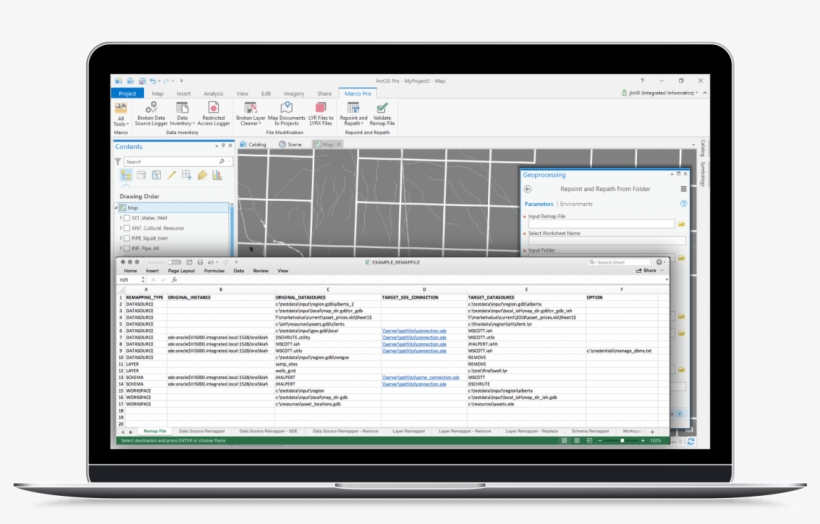This screenshot has height=524, width=820.
Task: Expand the ANT_Cultural_Resource layer
Action: point(121,228)
